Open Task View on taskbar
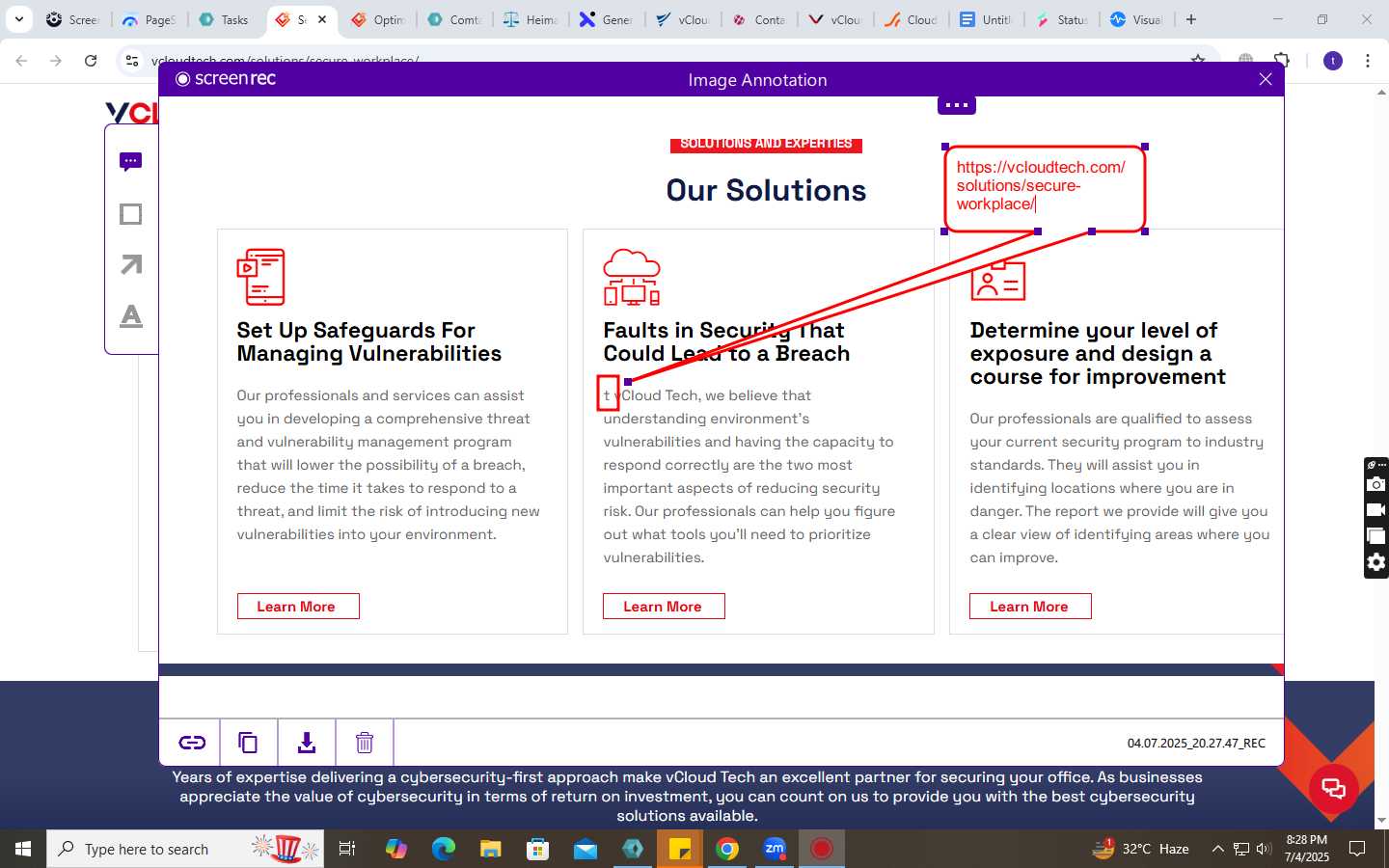The image size is (1389, 868). 347,849
